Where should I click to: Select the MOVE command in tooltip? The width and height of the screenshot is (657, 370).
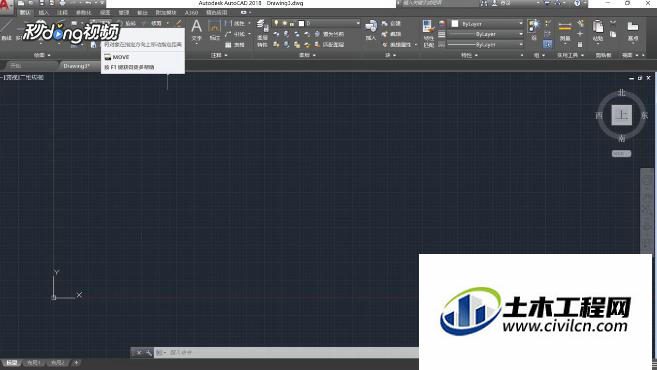pyautogui.click(x=121, y=57)
